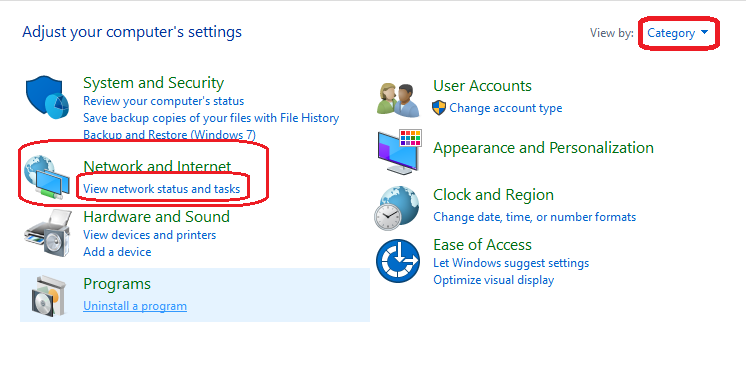This screenshot has width=746, height=366.
Task: Select Add a device link
Action: pos(117,252)
